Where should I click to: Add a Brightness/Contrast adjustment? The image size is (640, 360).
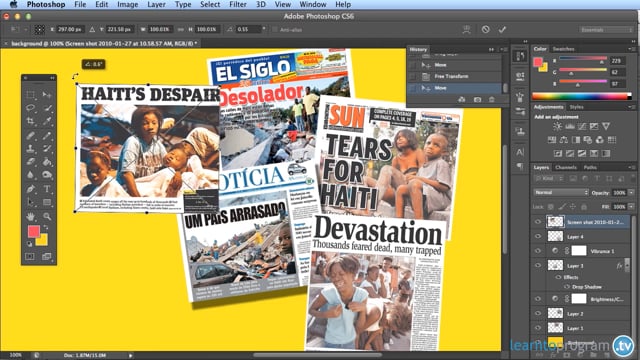[x=557, y=127]
